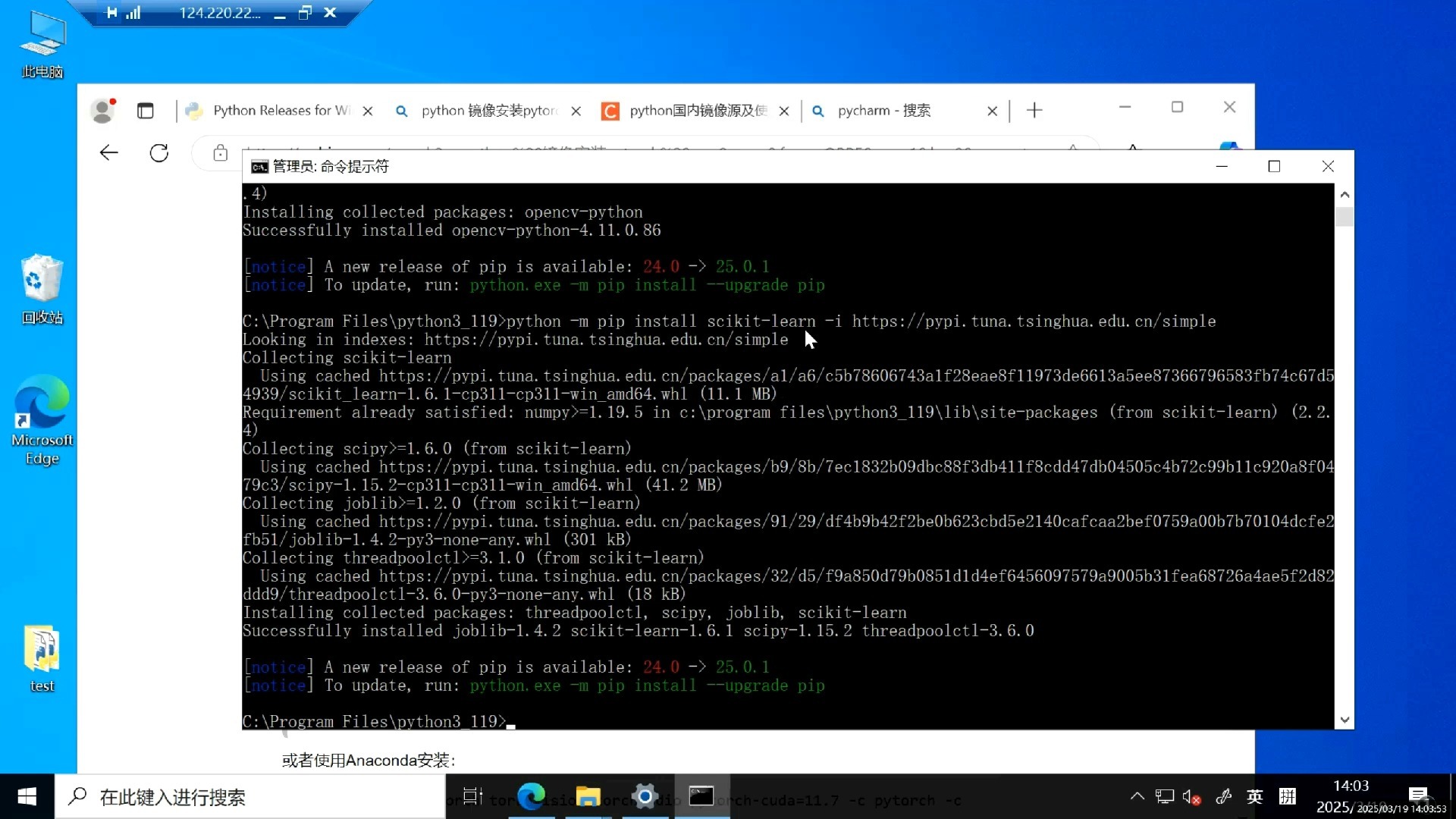Click the Edge profile avatar icon
Viewport: 1456px width, 819px height.
(102, 111)
